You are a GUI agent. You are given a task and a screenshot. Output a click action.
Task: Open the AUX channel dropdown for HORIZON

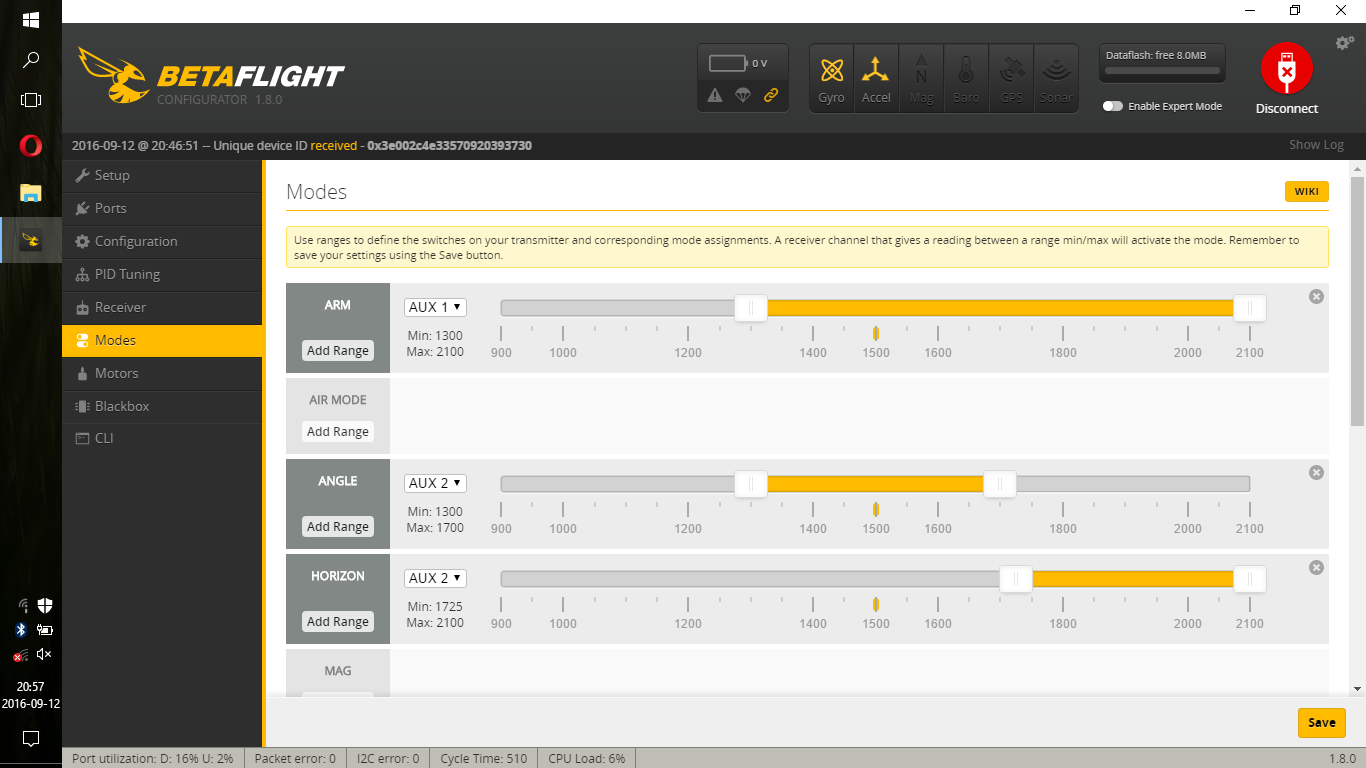click(x=434, y=577)
